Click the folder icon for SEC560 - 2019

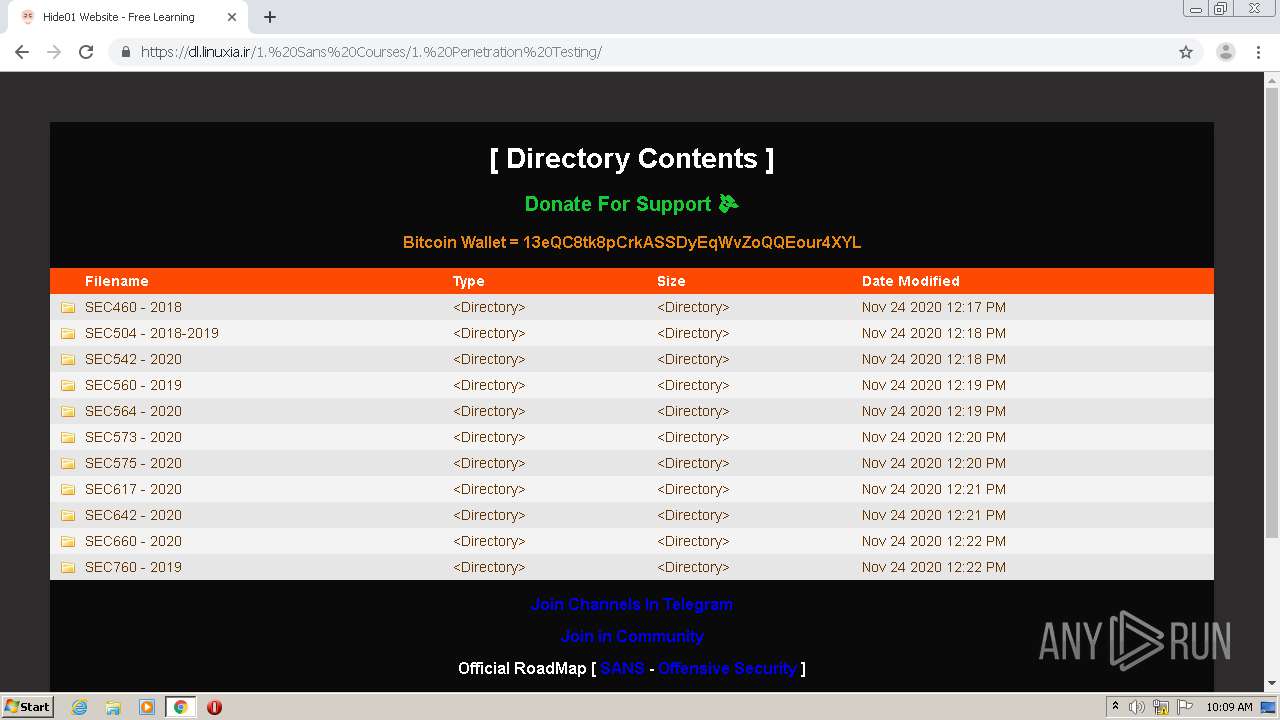(x=68, y=385)
